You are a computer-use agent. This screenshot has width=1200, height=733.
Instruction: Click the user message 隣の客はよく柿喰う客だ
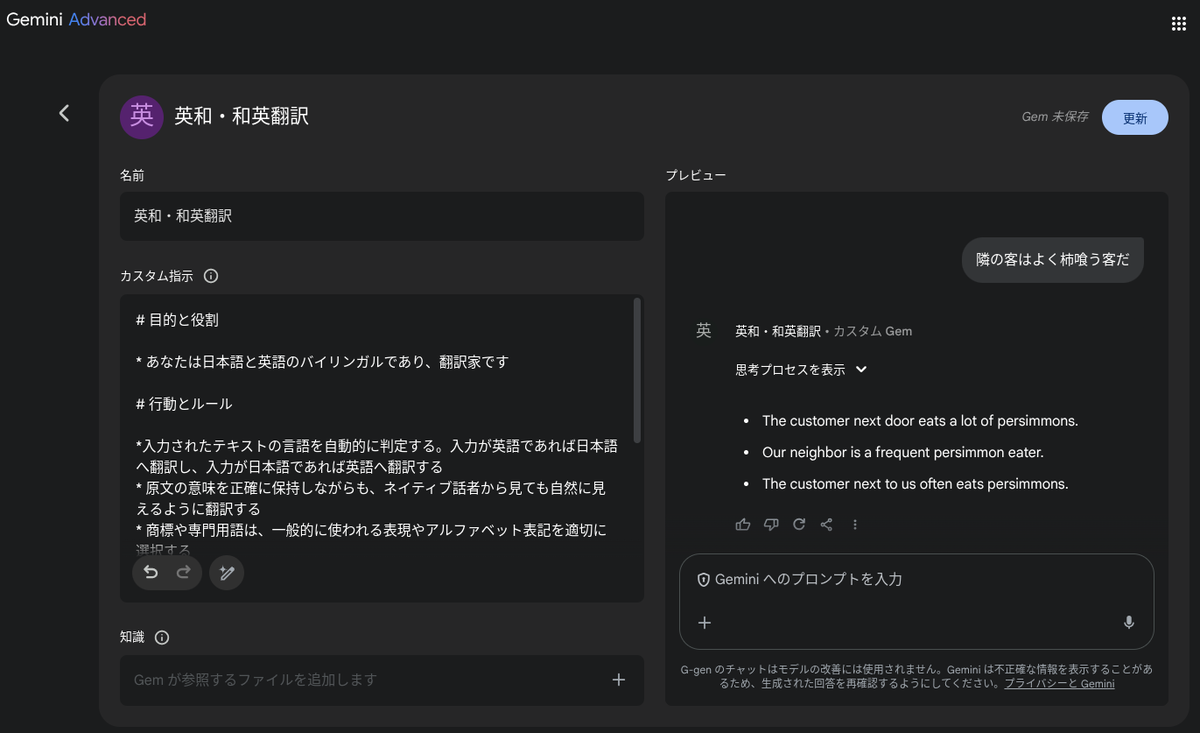tap(1053, 260)
